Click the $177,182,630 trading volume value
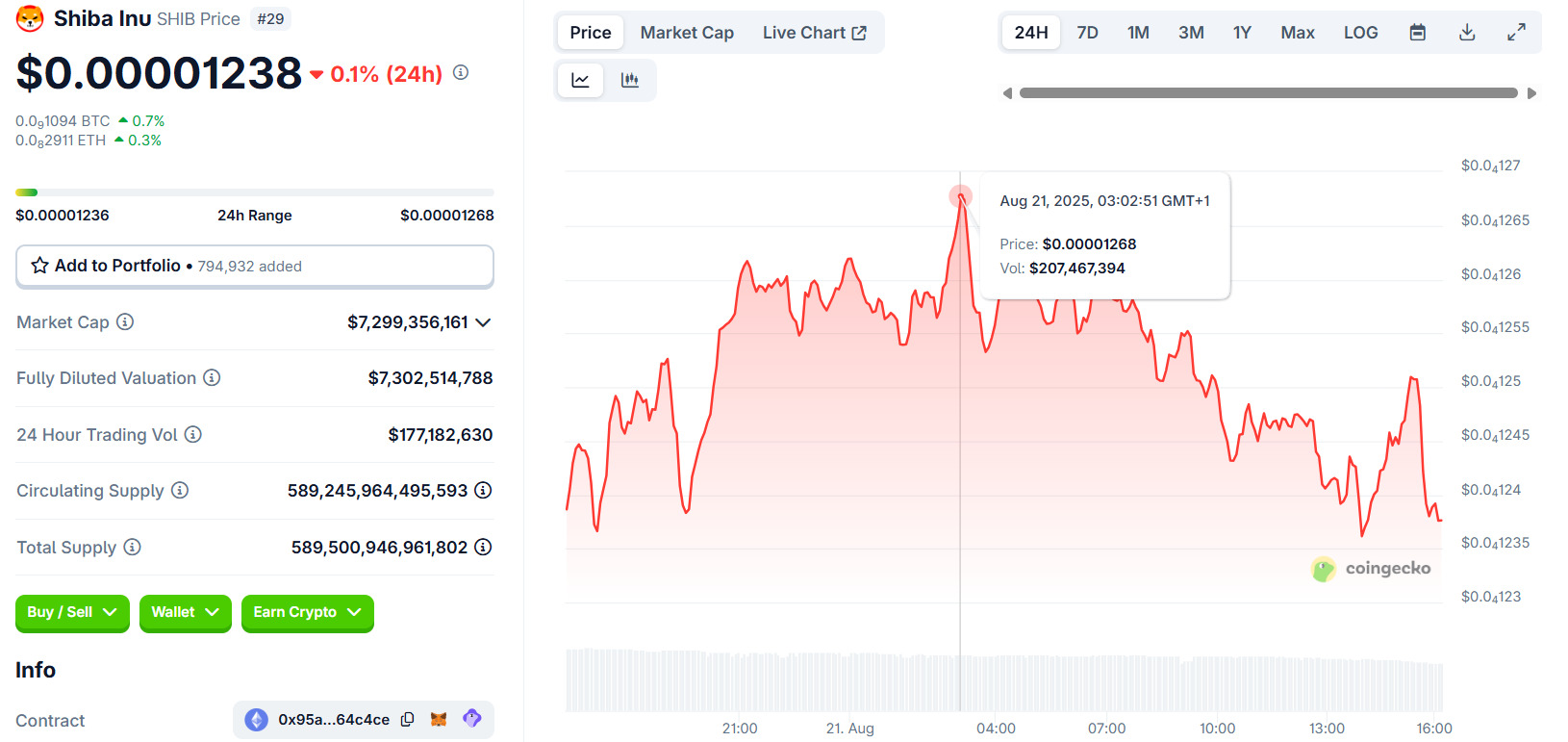Image resolution: width=1568 pixels, height=742 pixels. (441, 435)
